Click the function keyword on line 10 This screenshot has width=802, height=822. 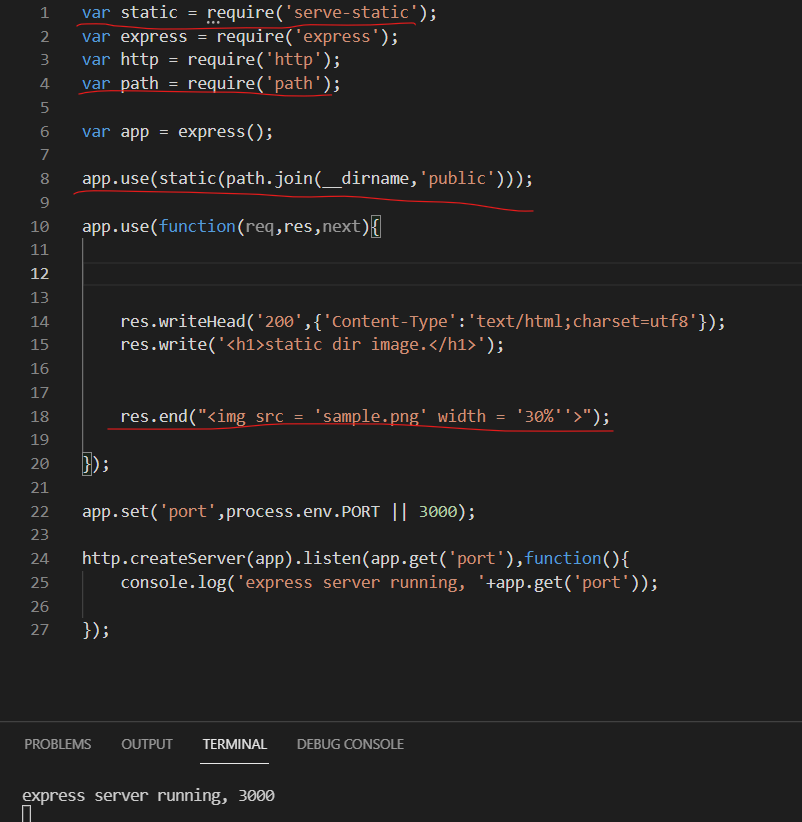pos(197,226)
